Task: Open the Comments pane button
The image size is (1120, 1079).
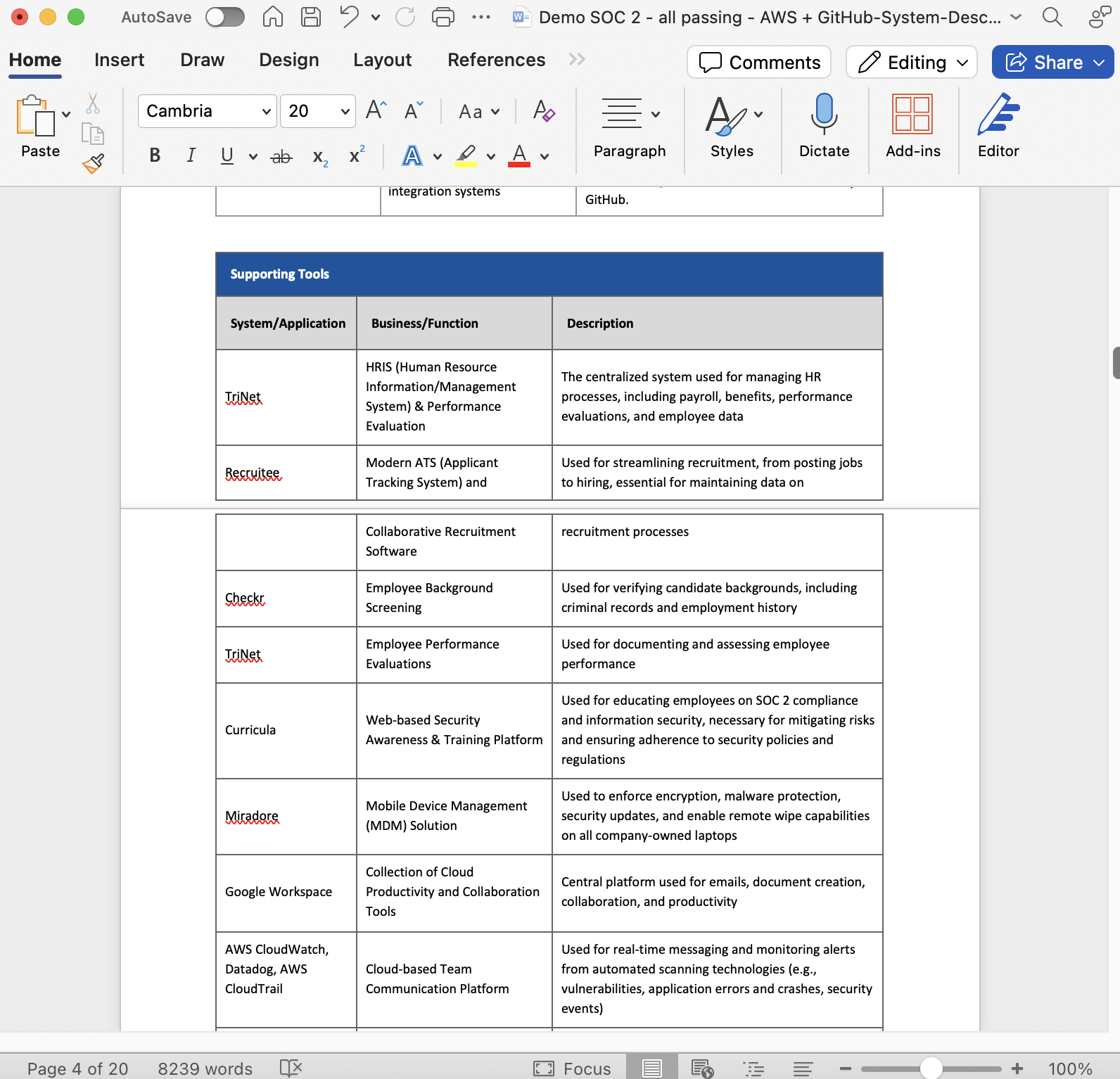Action: tap(759, 62)
